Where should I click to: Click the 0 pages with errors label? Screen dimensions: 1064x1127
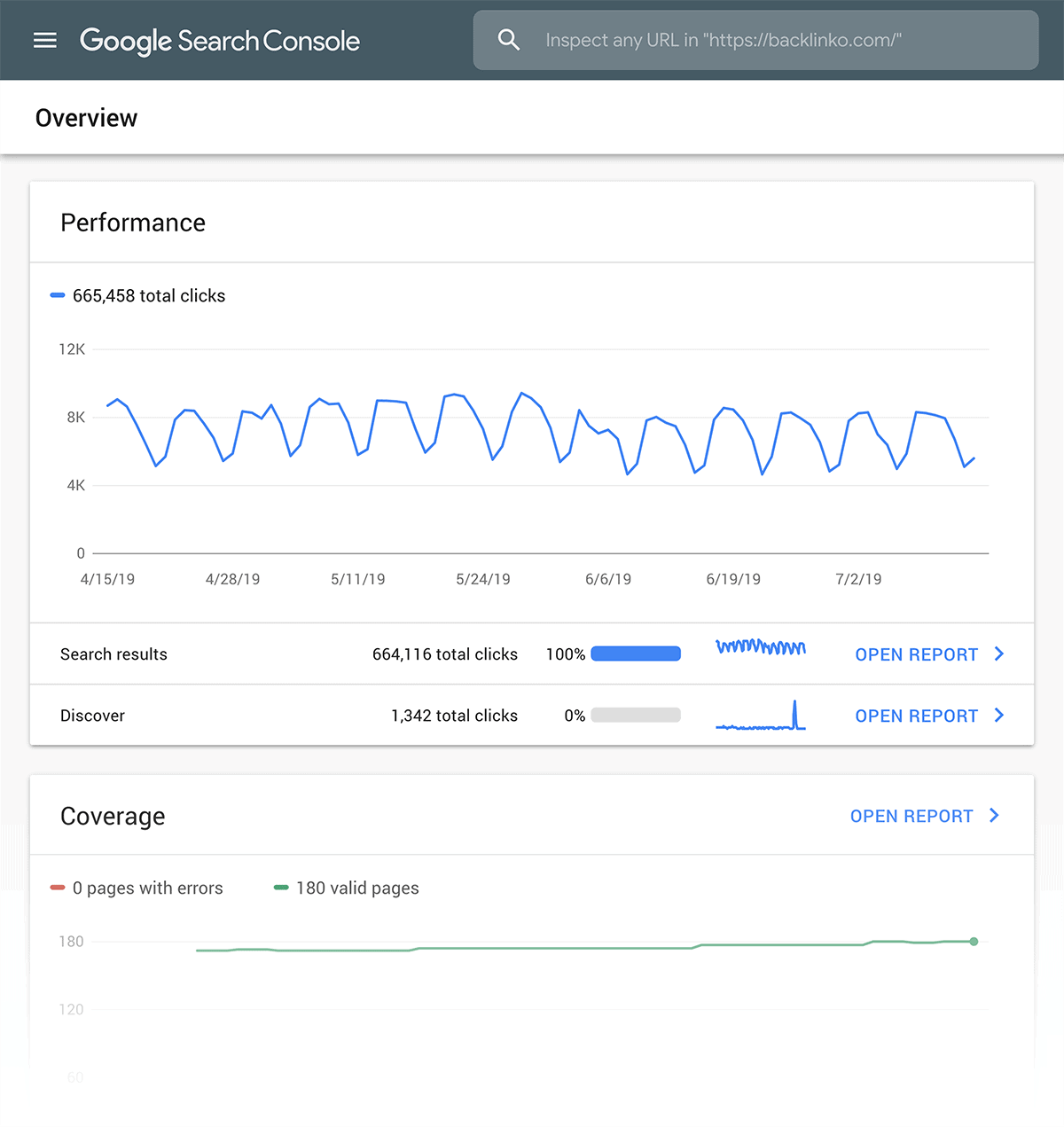(x=148, y=888)
